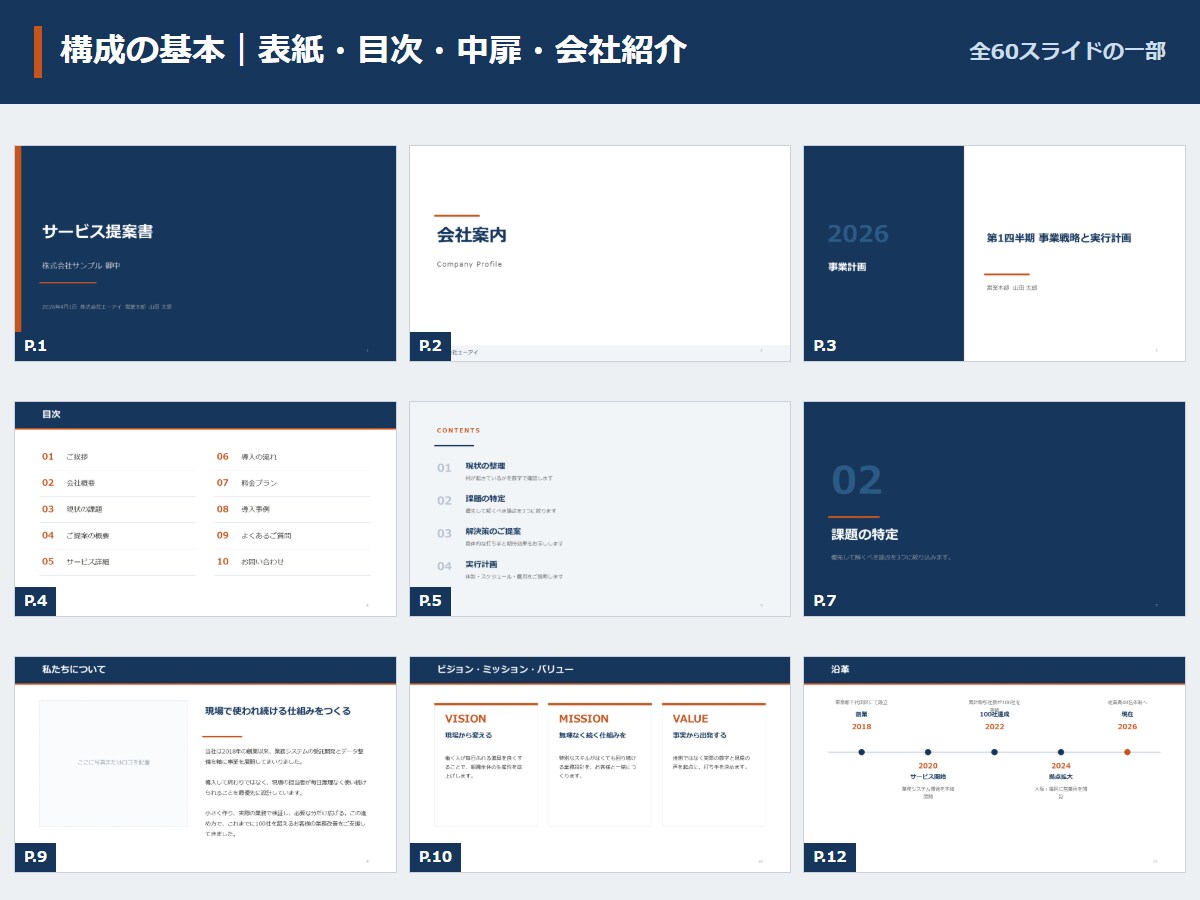Select the 目次 table of contents slide
The image size is (1200, 900).
coord(205,509)
